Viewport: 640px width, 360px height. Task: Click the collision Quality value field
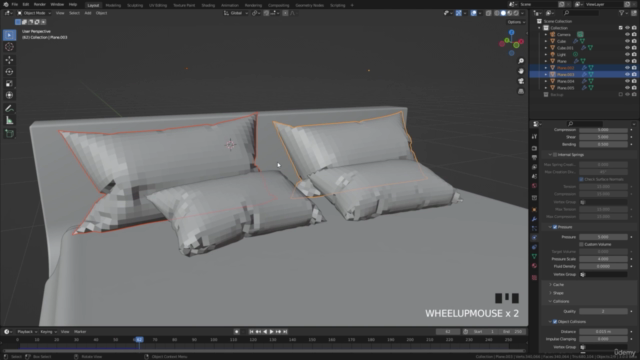pyautogui.click(x=603, y=311)
